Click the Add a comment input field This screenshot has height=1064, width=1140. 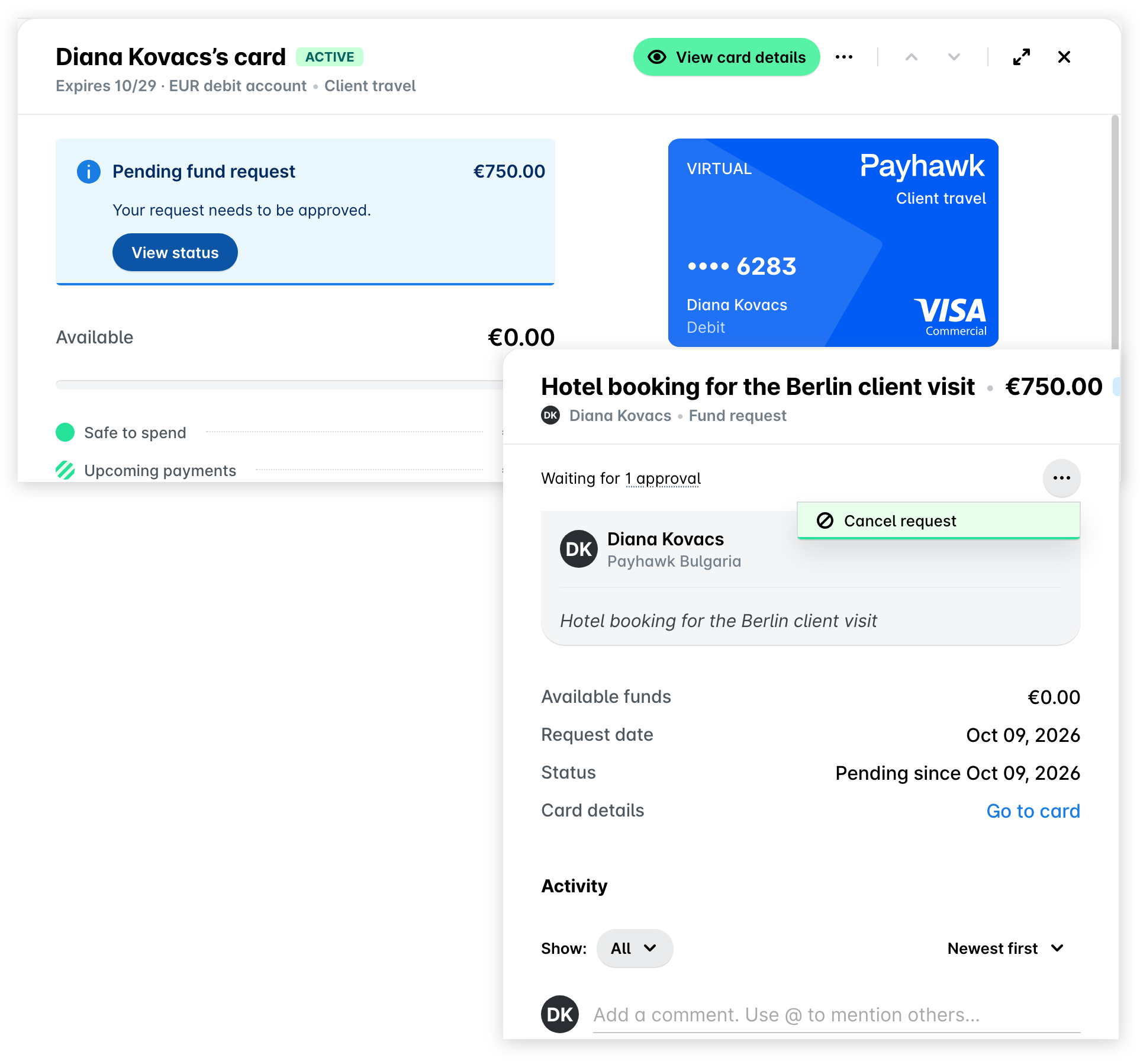click(837, 1015)
